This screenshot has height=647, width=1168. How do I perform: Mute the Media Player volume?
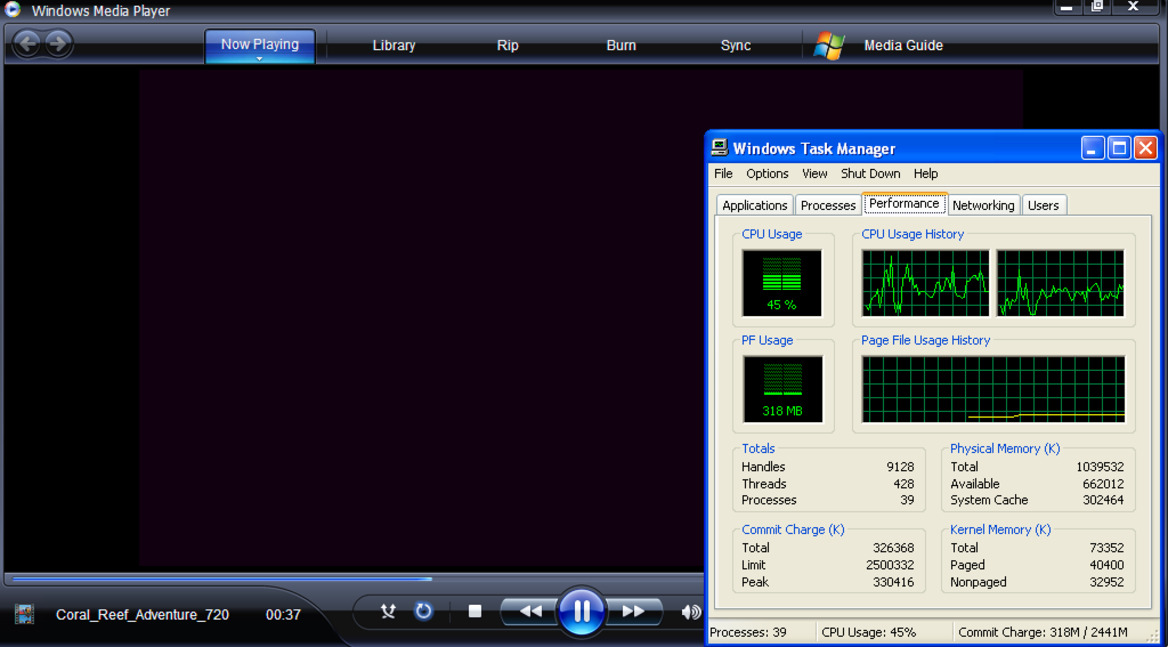click(x=691, y=612)
